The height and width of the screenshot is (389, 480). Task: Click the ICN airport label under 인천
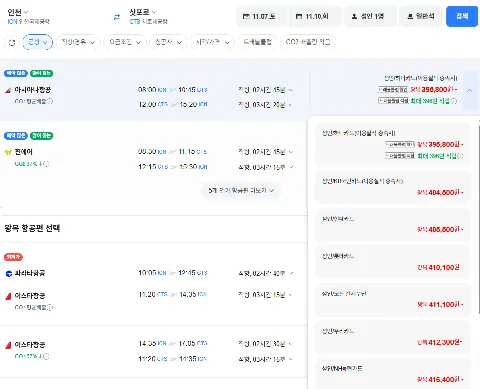[x=12, y=22]
